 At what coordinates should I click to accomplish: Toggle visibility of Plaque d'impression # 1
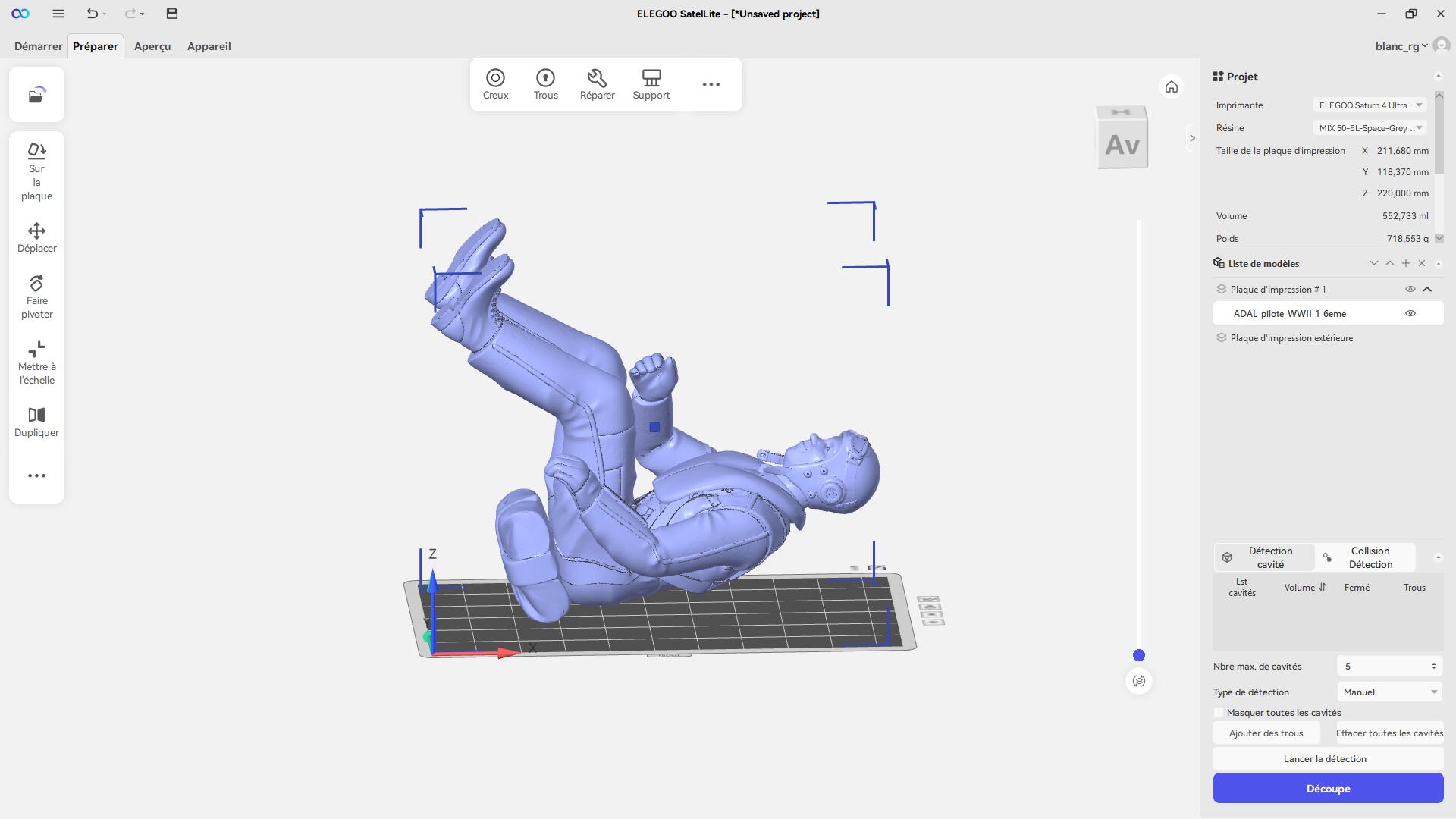1410,289
